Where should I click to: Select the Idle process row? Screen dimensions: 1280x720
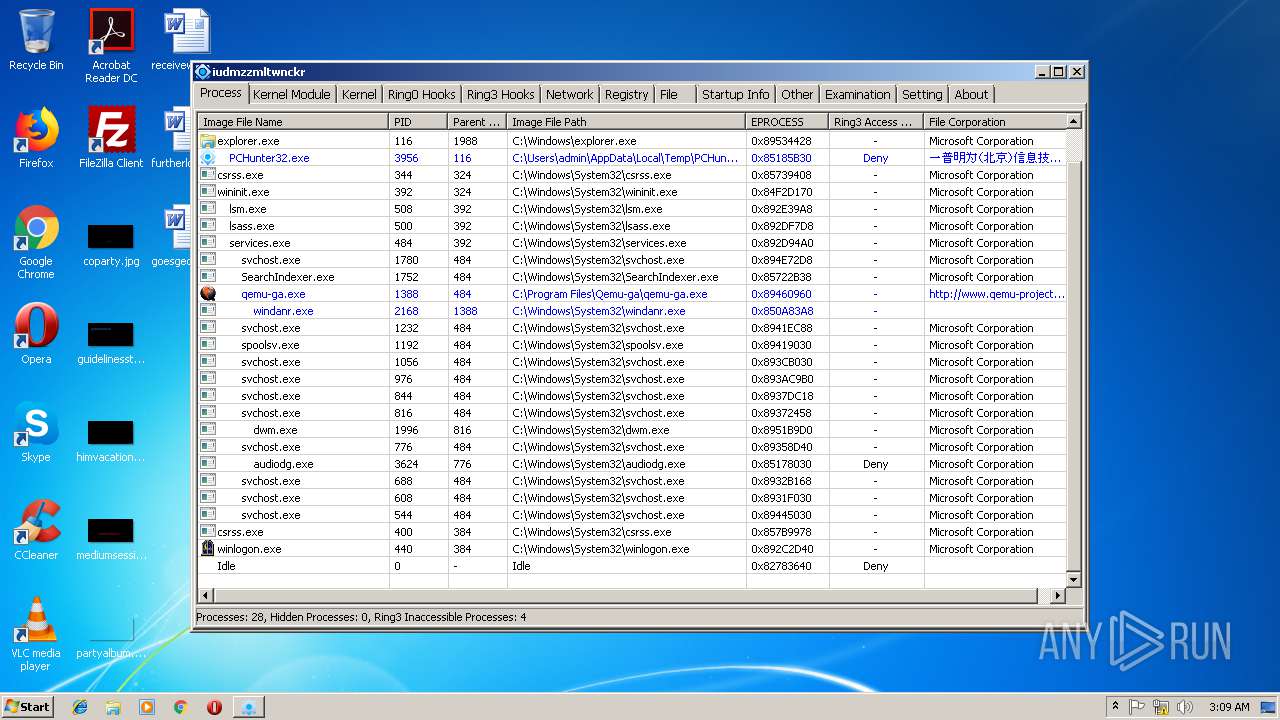click(632, 566)
